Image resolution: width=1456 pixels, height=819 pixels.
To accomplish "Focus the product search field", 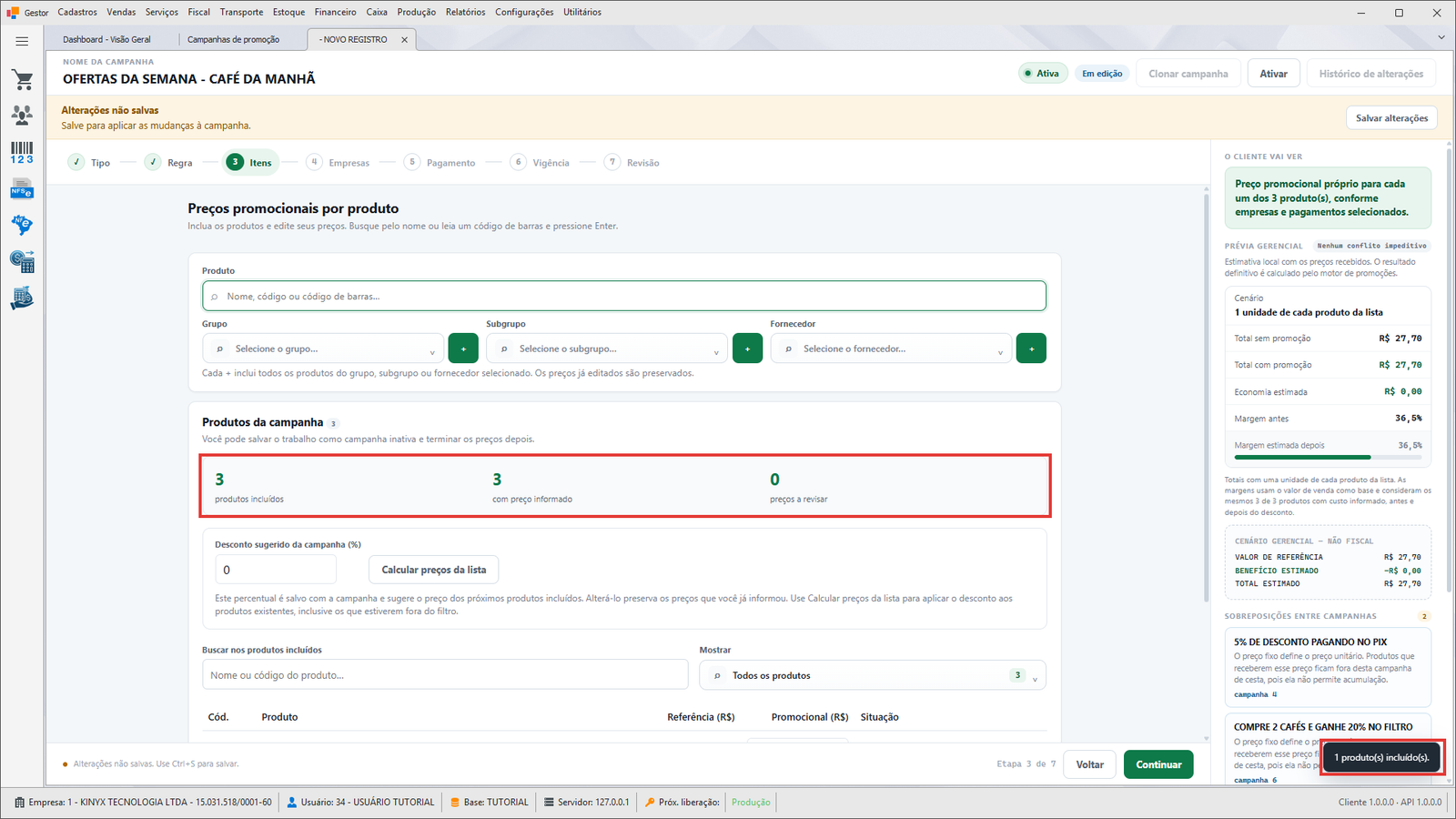I will (x=624, y=296).
